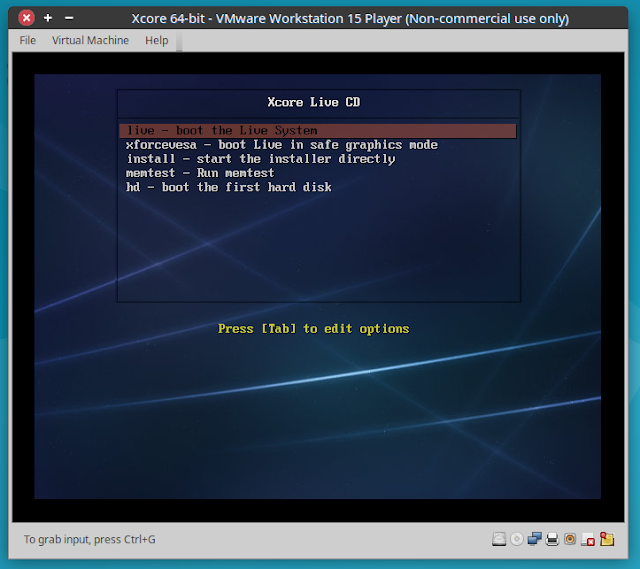Minimize window with the minus button
Viewport: 640px width, 569px height.
69,18
